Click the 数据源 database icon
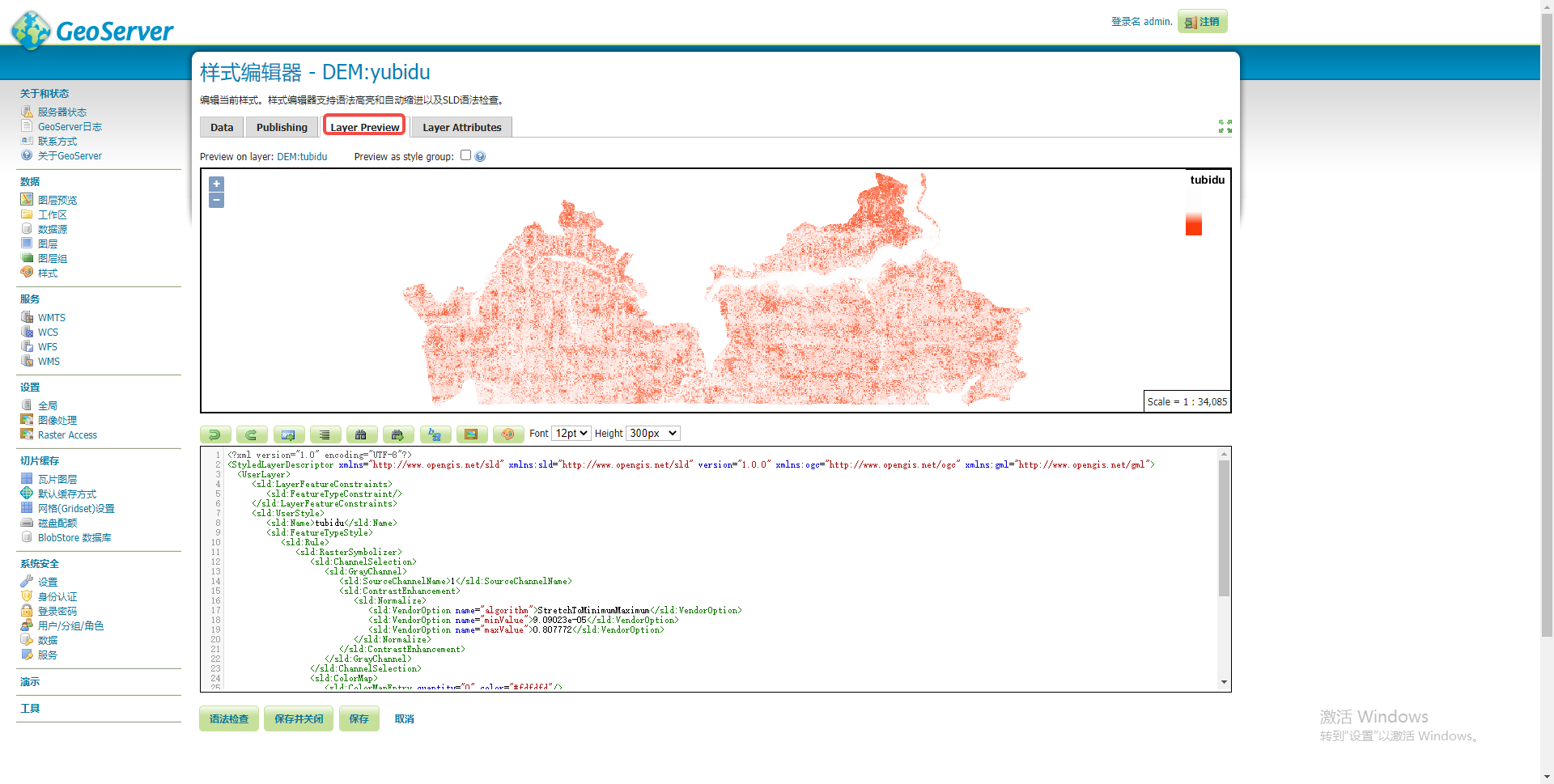The width and height of the screenshot is (1554, 784). (x=27, y=229)
